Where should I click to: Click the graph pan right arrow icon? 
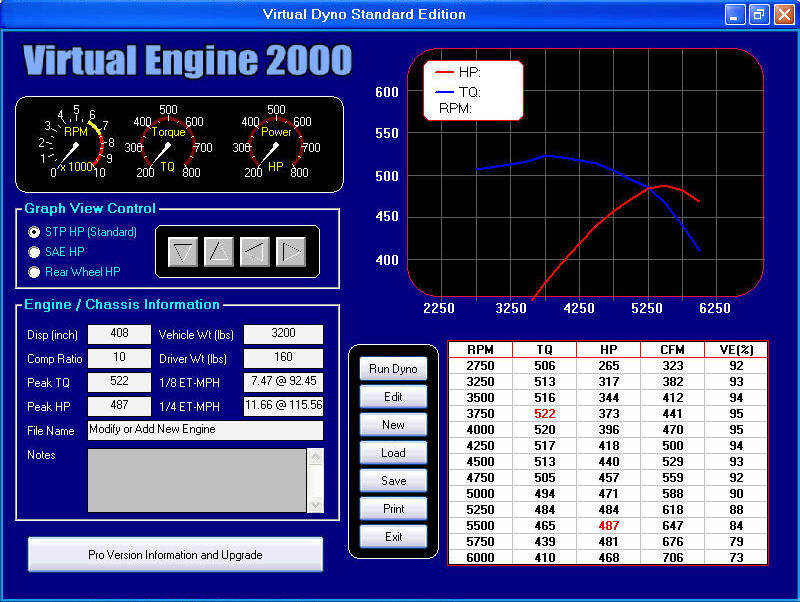291,253
